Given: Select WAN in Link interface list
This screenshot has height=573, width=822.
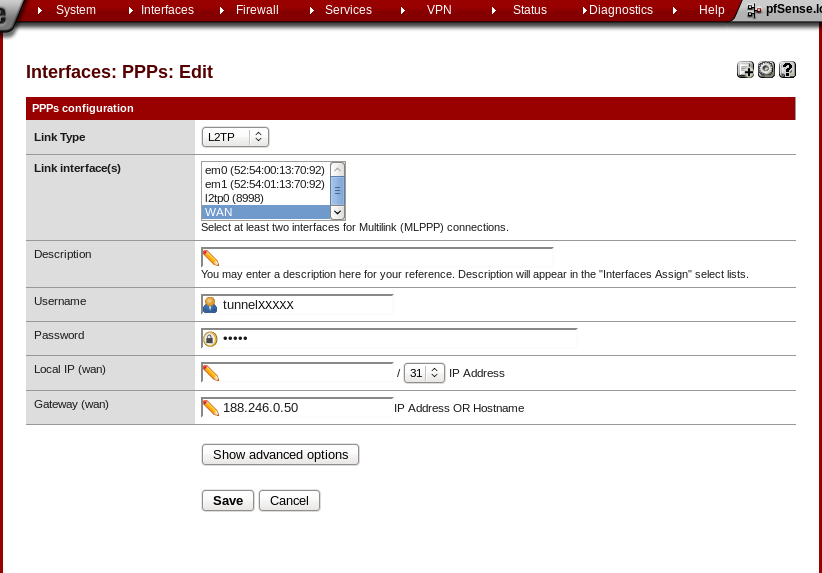Looking at the screenshot, I should click(x=264, y=212).
